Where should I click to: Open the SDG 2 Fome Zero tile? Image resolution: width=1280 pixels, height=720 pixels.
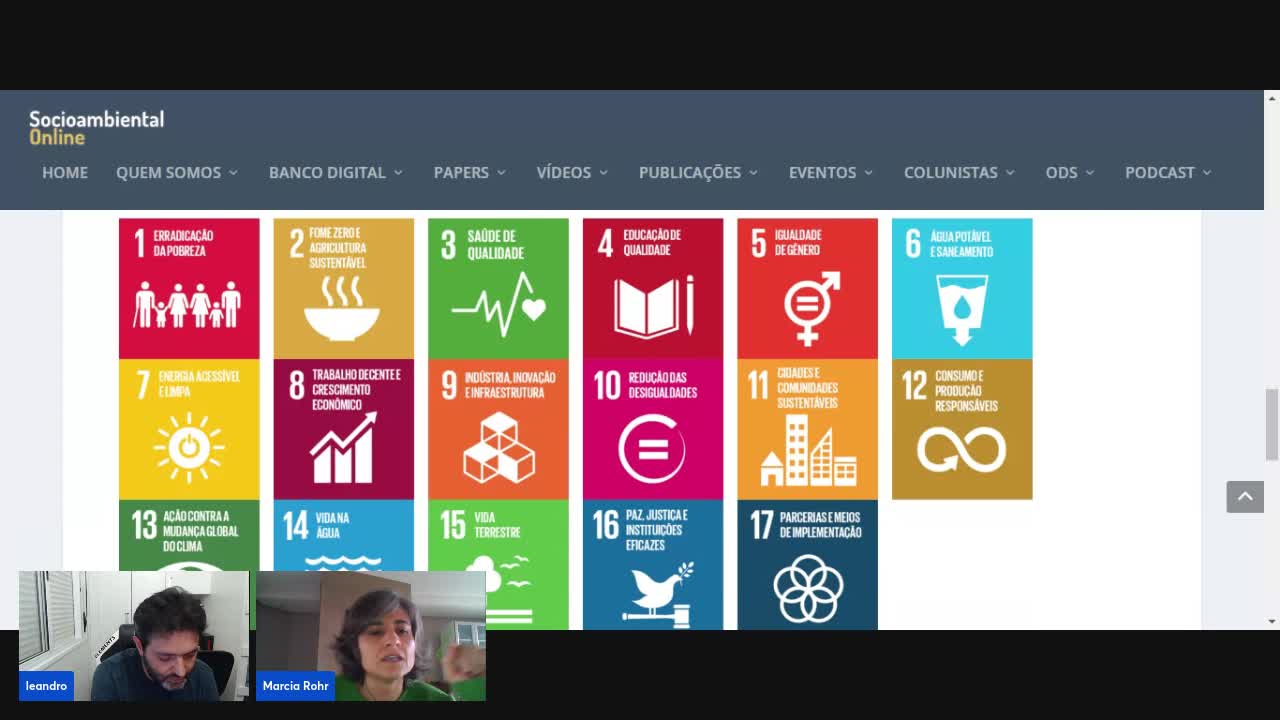click(343, 289)
